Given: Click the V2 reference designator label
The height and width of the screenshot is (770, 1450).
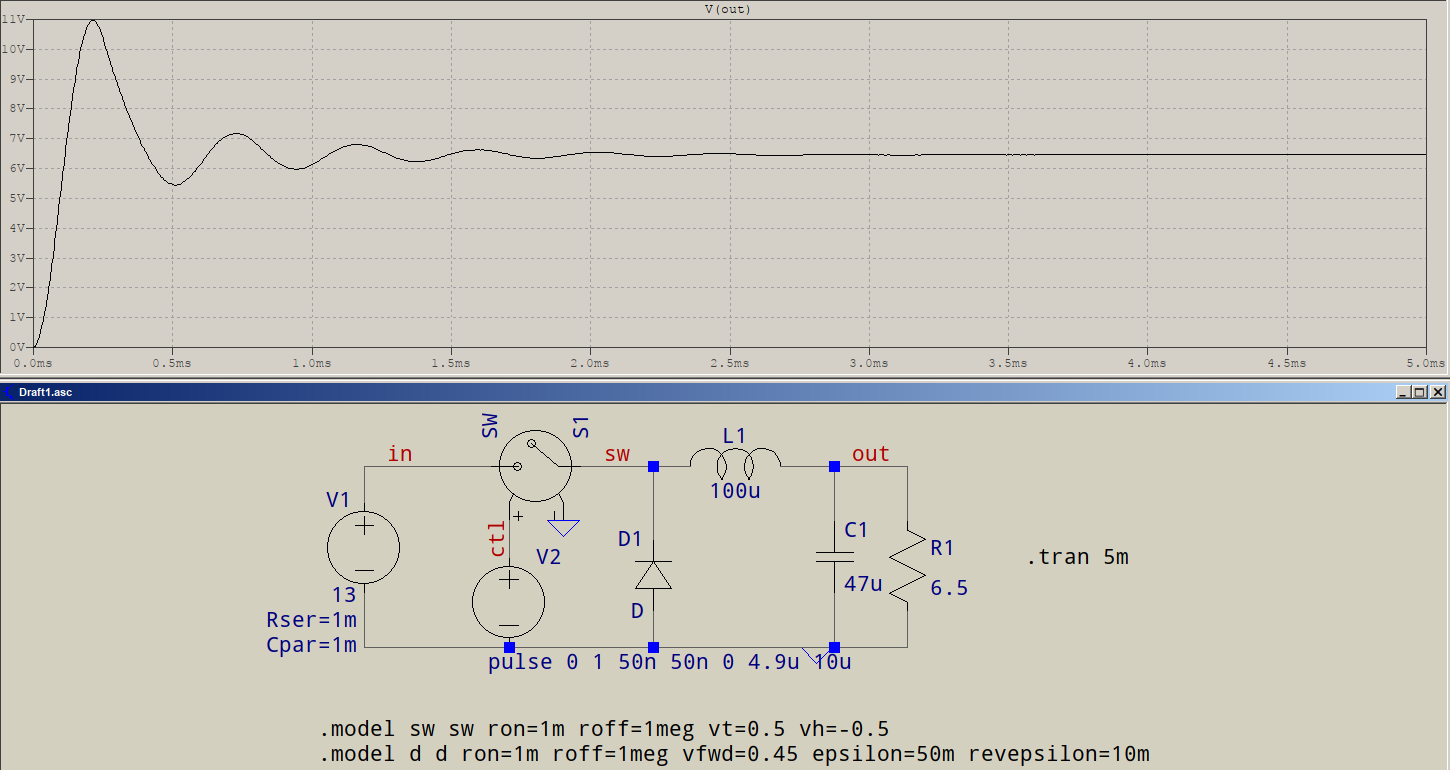Looking at the screenshot, I should (x=548, y=557).
